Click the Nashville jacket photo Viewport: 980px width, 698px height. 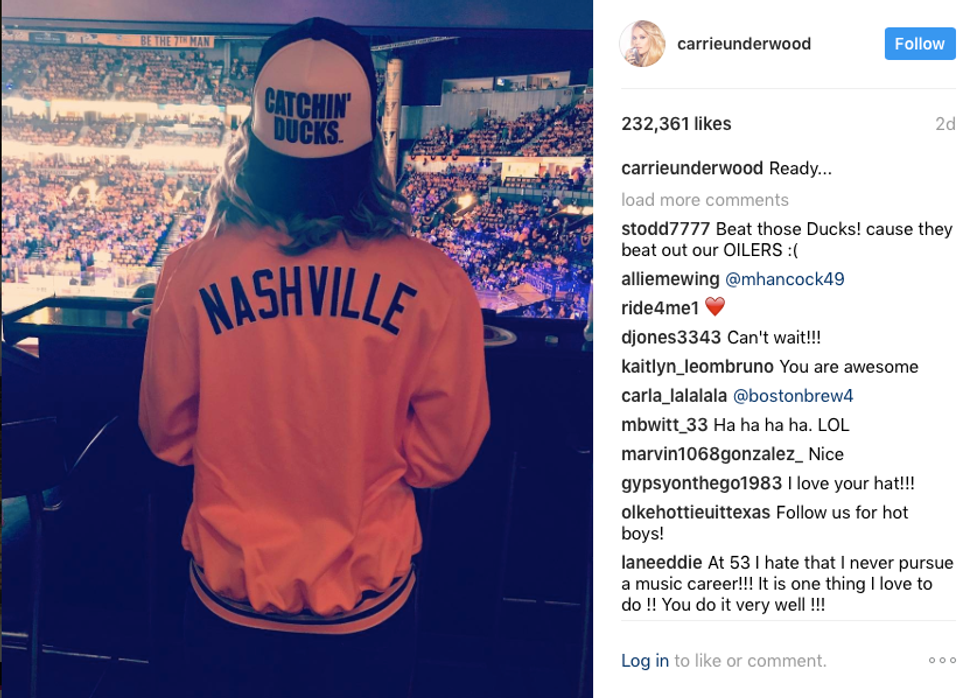[297, 349]
